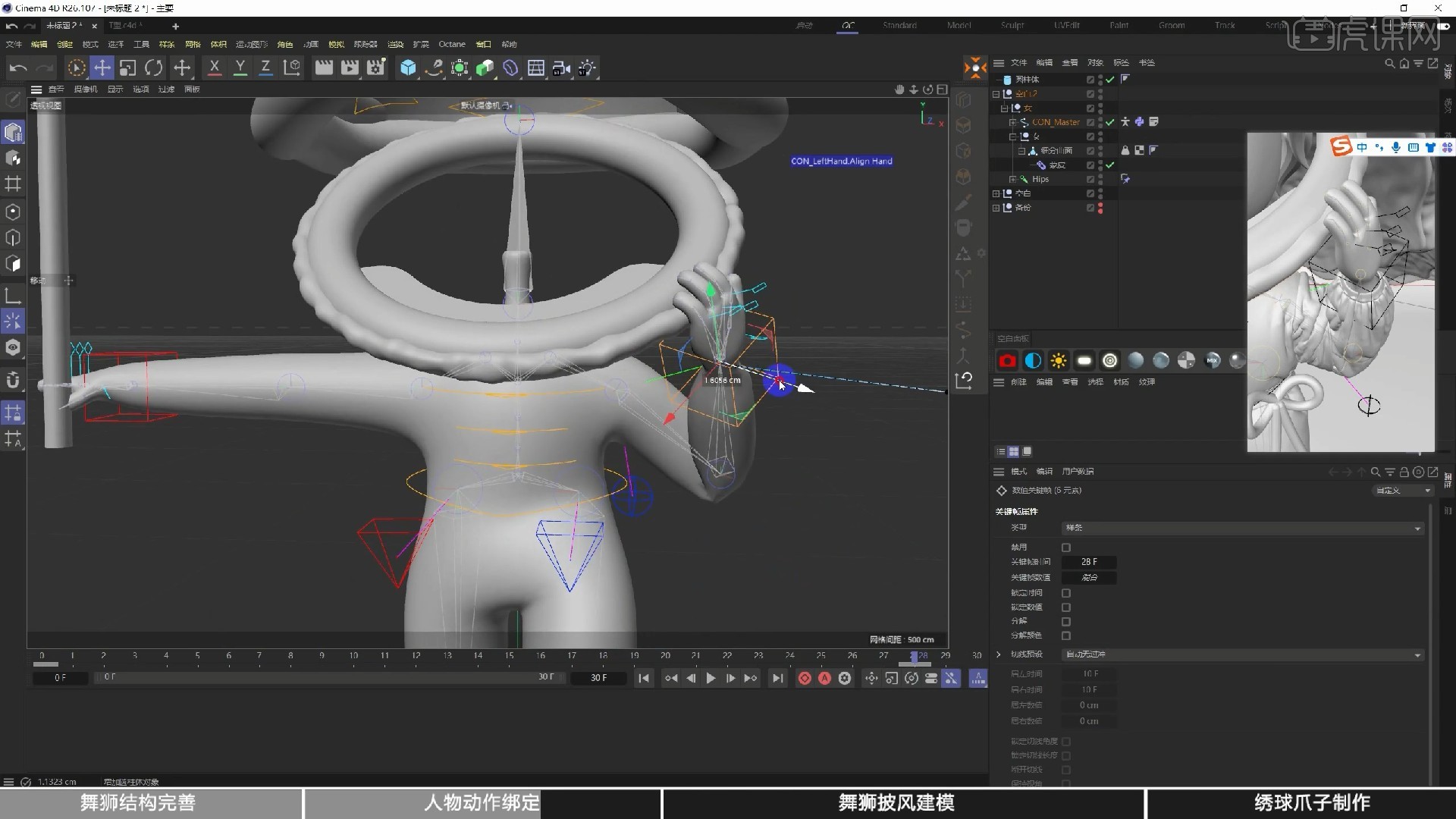Select the Move tool in top toolbar
Viewport: 1456px width, 819px height.
coord(102,67)
